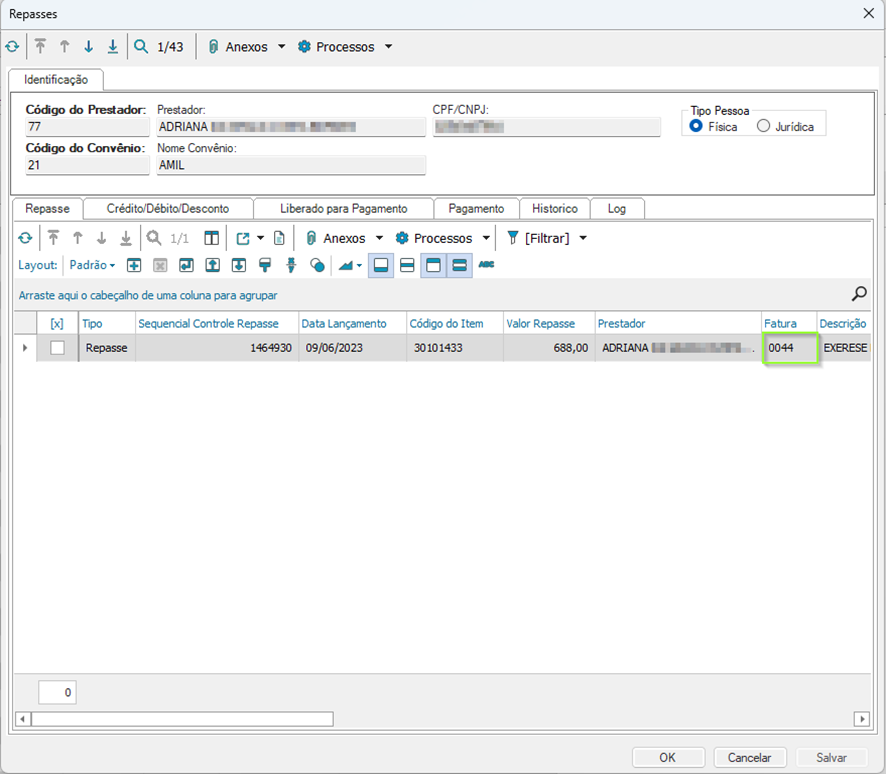Click the pin icon in layout toolbar
This screenshot has height=774, width=886.
point(292,265)
